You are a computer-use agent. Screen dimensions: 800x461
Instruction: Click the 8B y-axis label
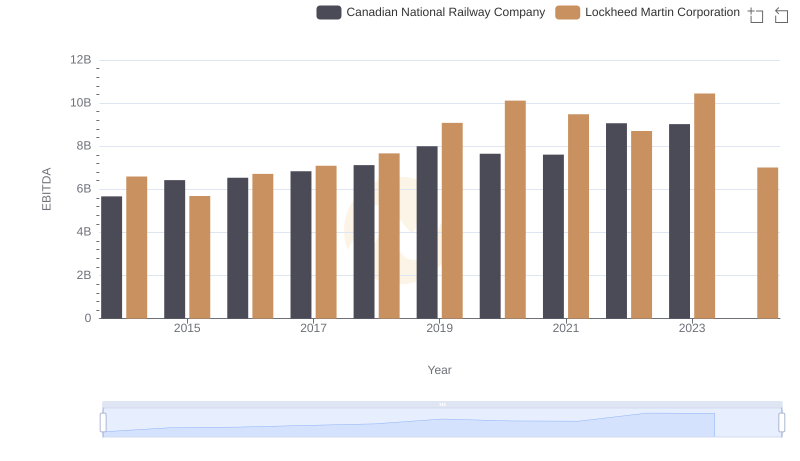point(84,146)
